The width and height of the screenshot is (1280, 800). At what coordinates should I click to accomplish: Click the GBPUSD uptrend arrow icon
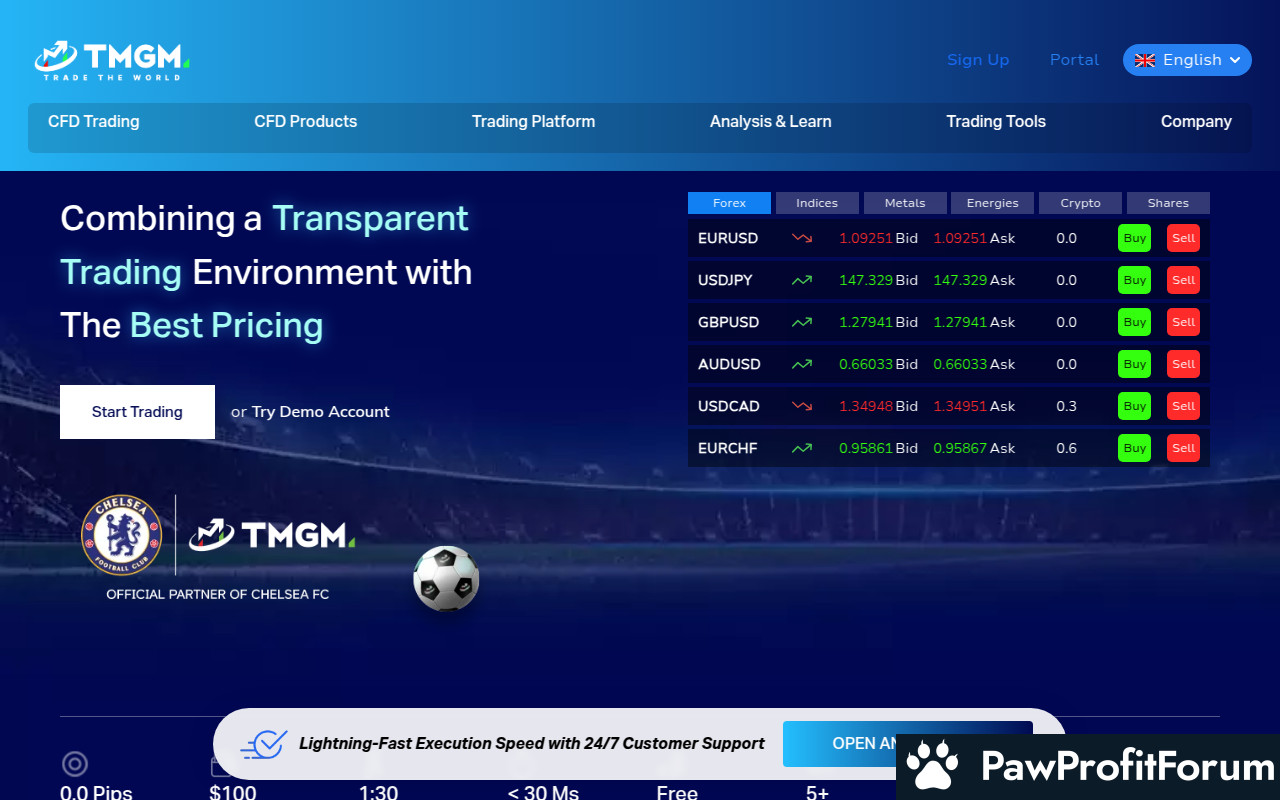tap(802, 322)
